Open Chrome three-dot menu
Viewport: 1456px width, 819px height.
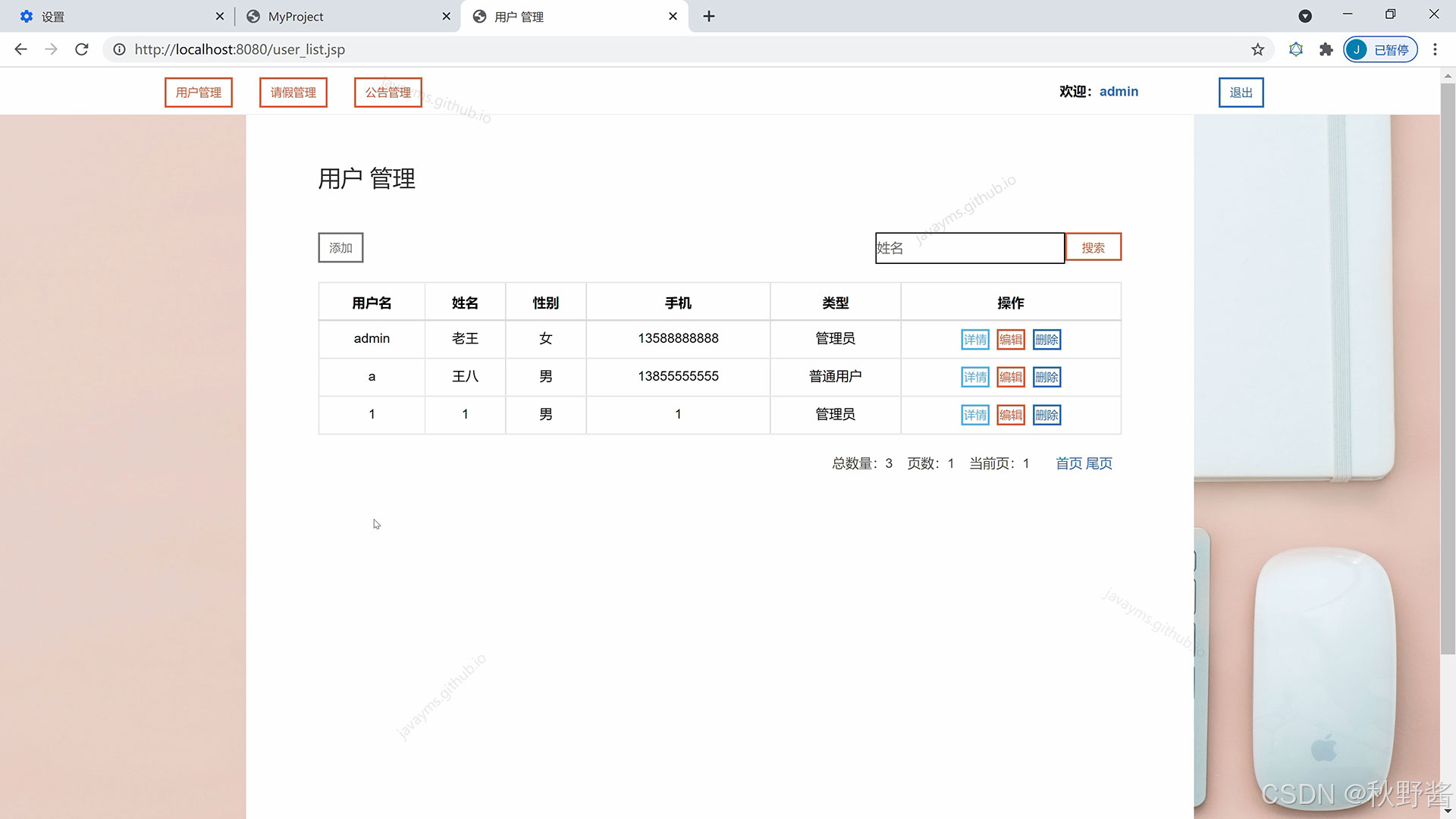tap(1435, 49)
